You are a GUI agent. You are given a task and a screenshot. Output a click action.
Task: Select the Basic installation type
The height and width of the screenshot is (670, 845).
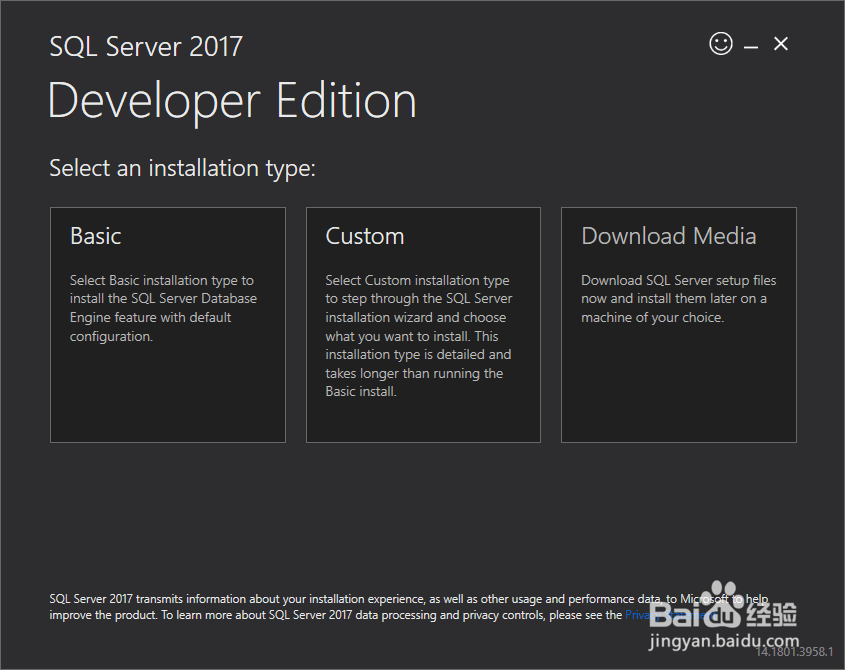[168, 325]
